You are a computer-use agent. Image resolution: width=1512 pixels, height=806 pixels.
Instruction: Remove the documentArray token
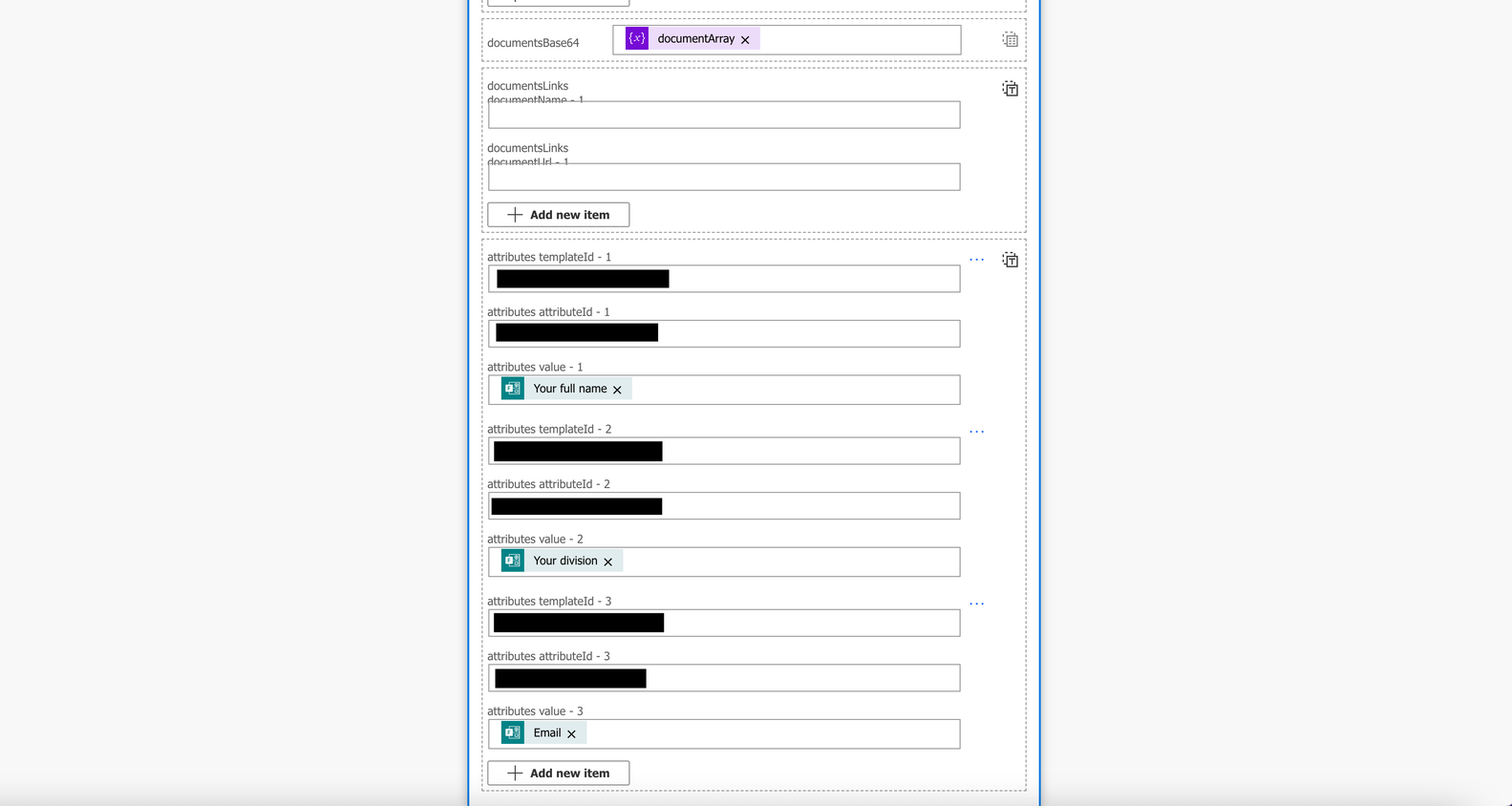[745, 40]
